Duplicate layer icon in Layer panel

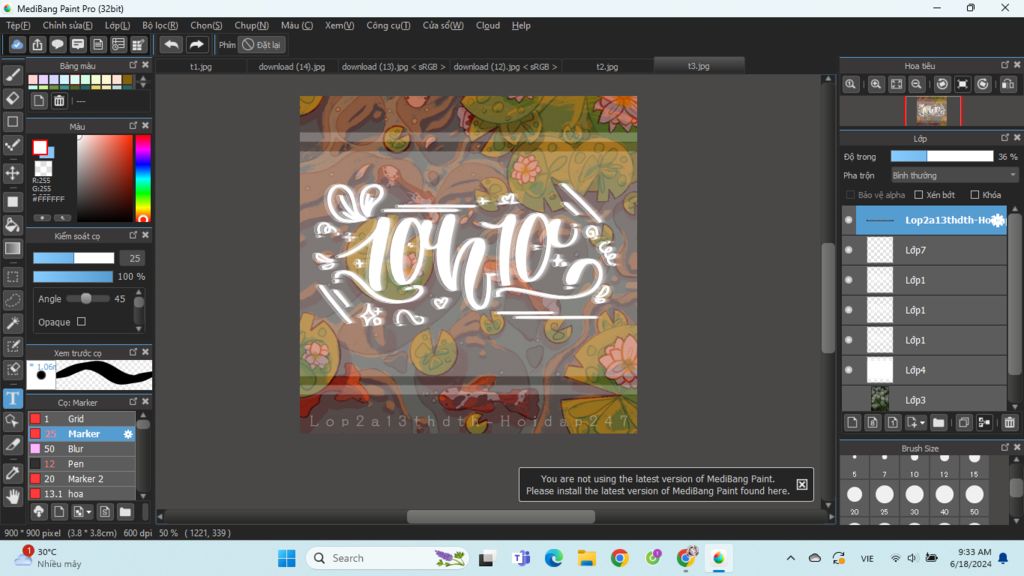(964, 423)
